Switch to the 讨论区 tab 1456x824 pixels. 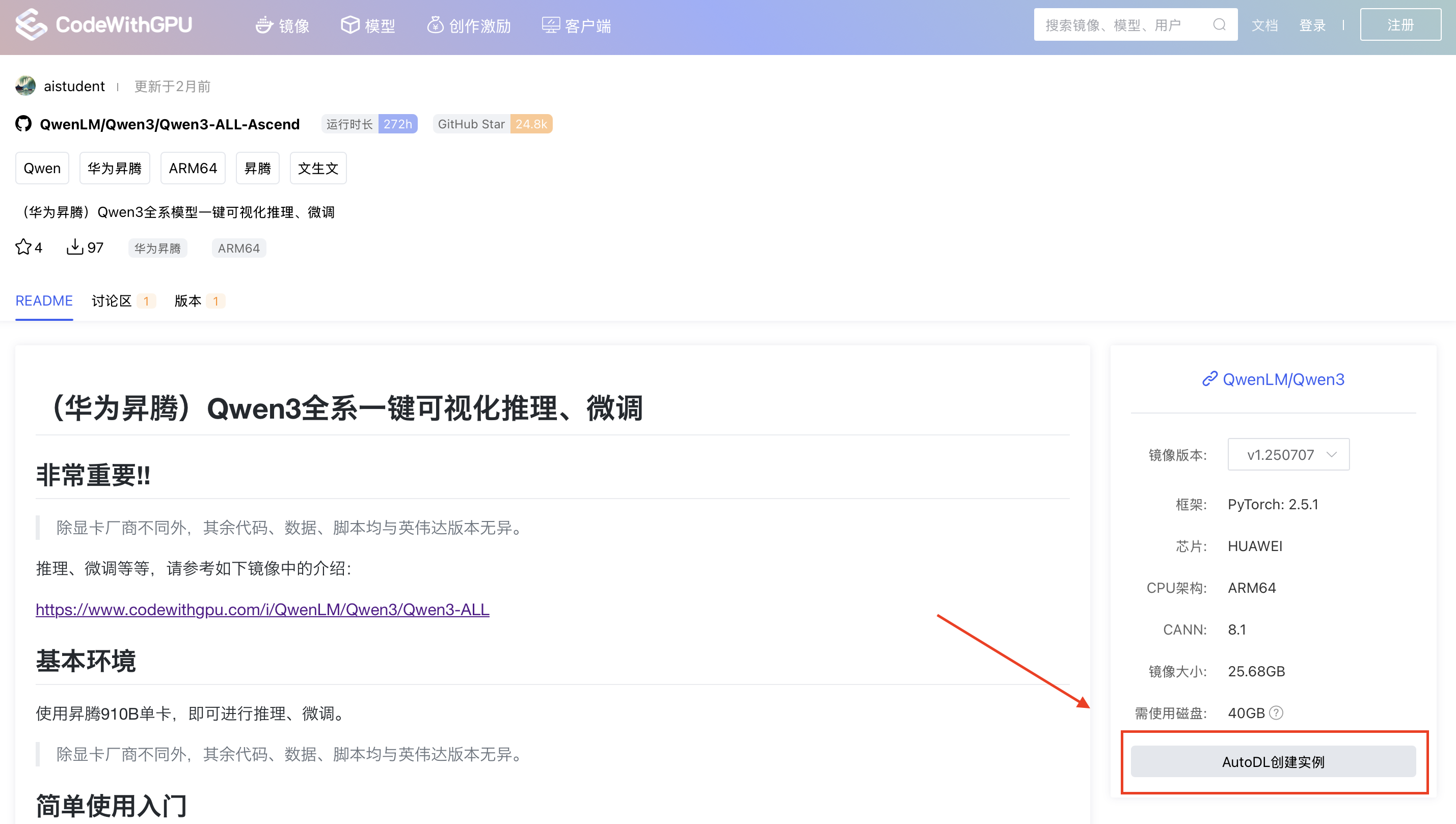click(112, 301)
